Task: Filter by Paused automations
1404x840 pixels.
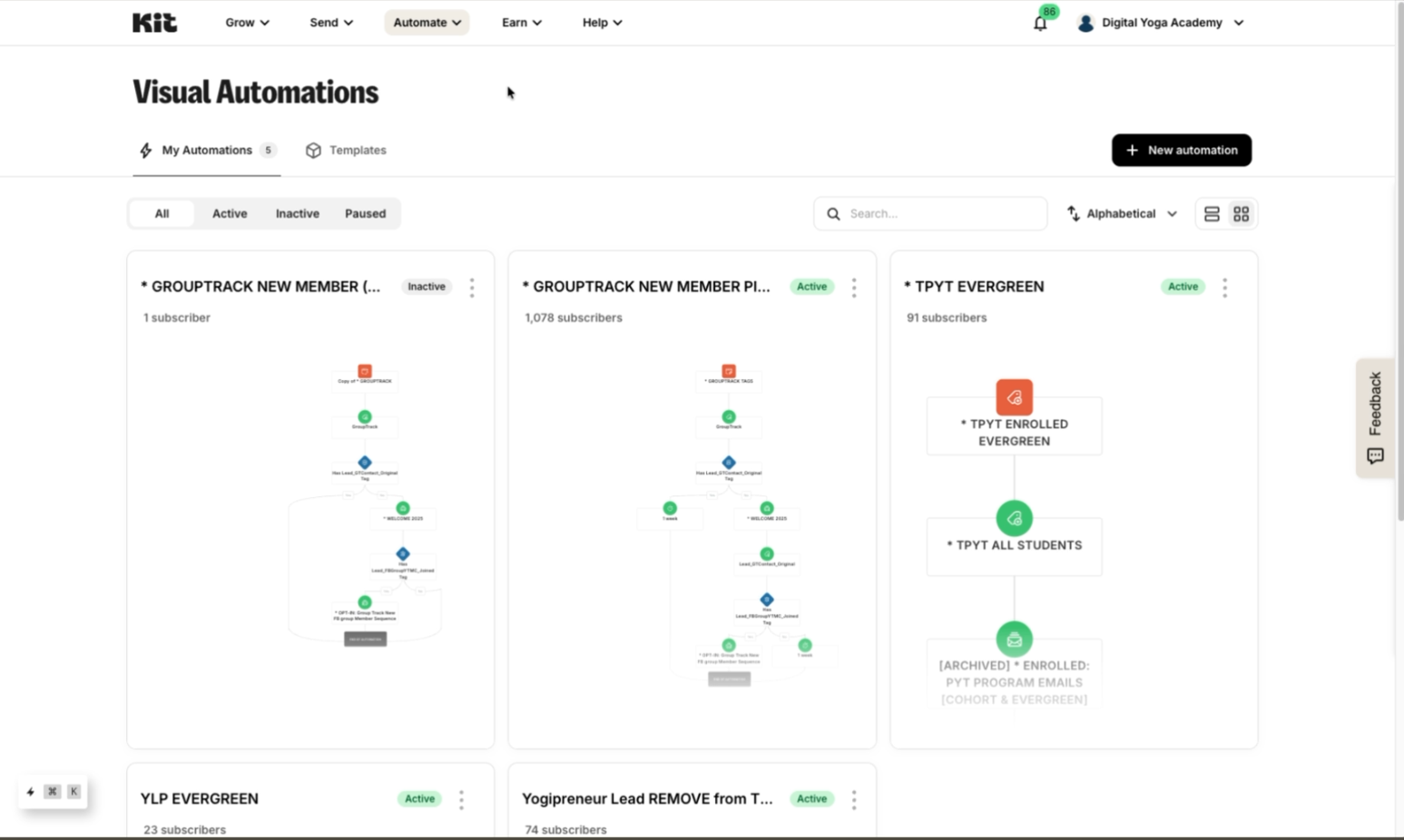Action: point(365,214)
